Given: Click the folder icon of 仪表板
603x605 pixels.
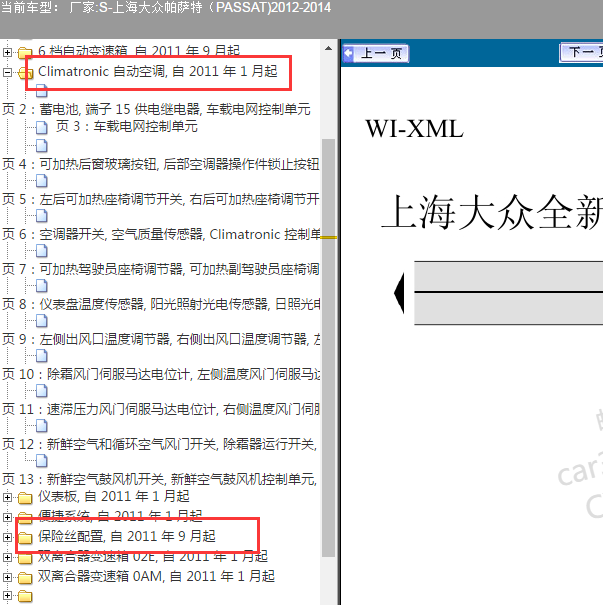Looking at the screenshot, I should click(x=25, y=498).
